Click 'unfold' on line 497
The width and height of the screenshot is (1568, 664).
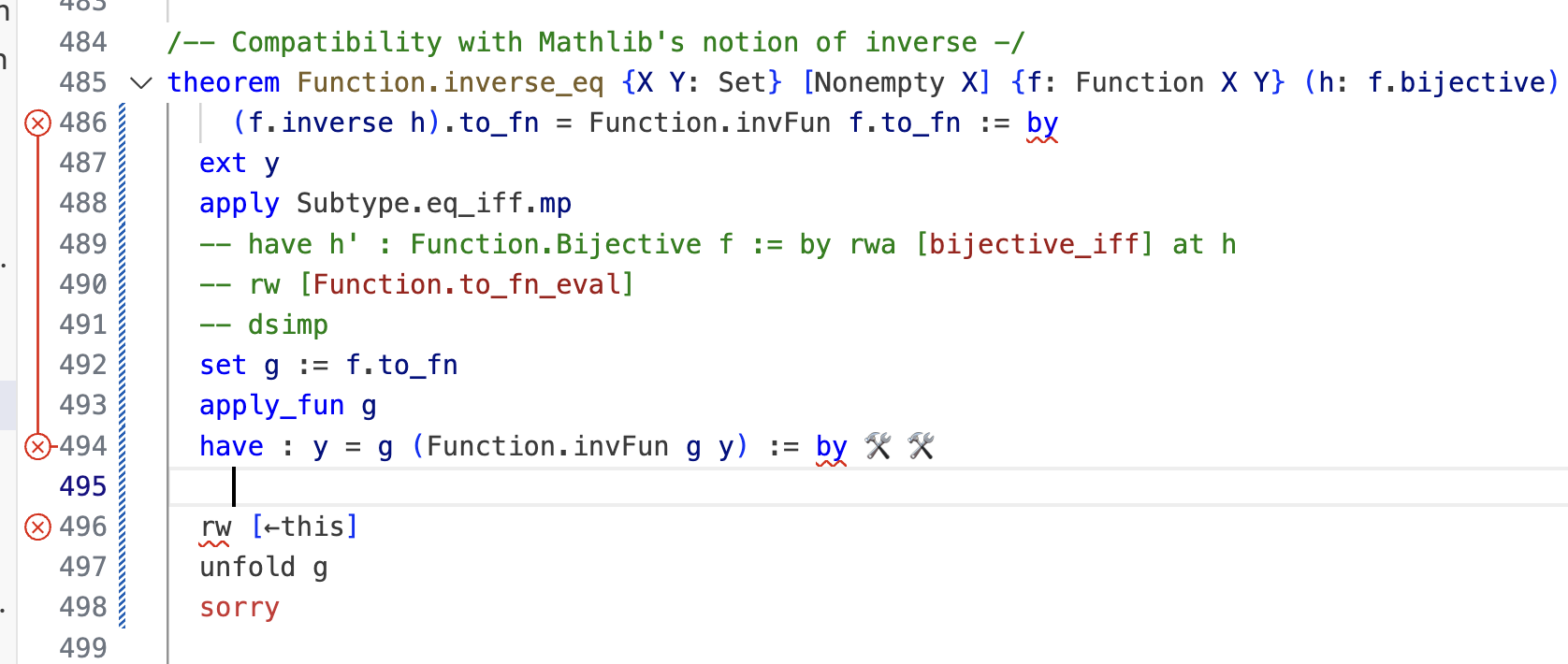[247, 568]
